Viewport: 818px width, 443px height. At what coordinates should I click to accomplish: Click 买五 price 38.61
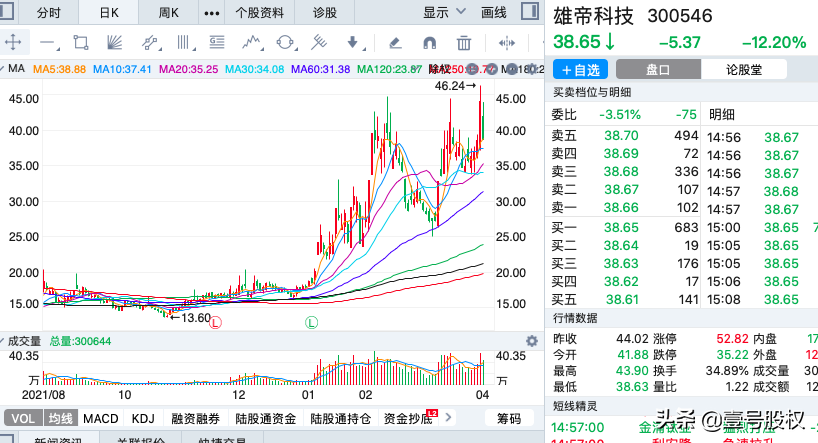(x=622, y=300)
